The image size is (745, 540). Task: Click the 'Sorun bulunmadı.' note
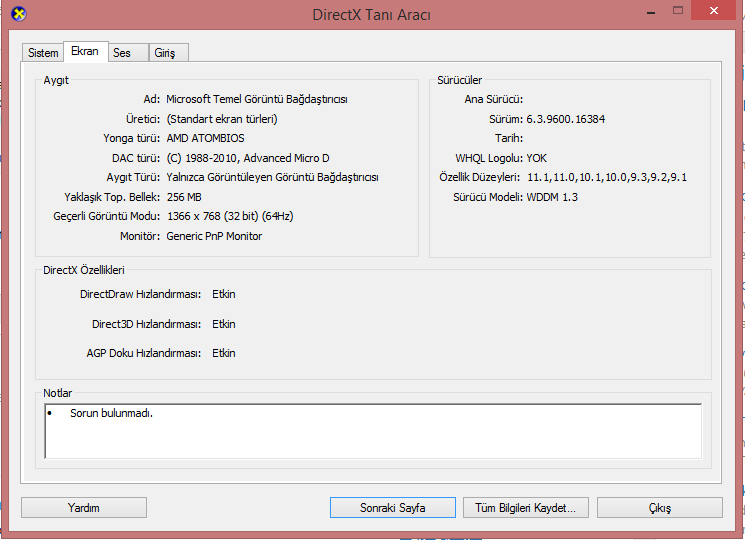111,413
